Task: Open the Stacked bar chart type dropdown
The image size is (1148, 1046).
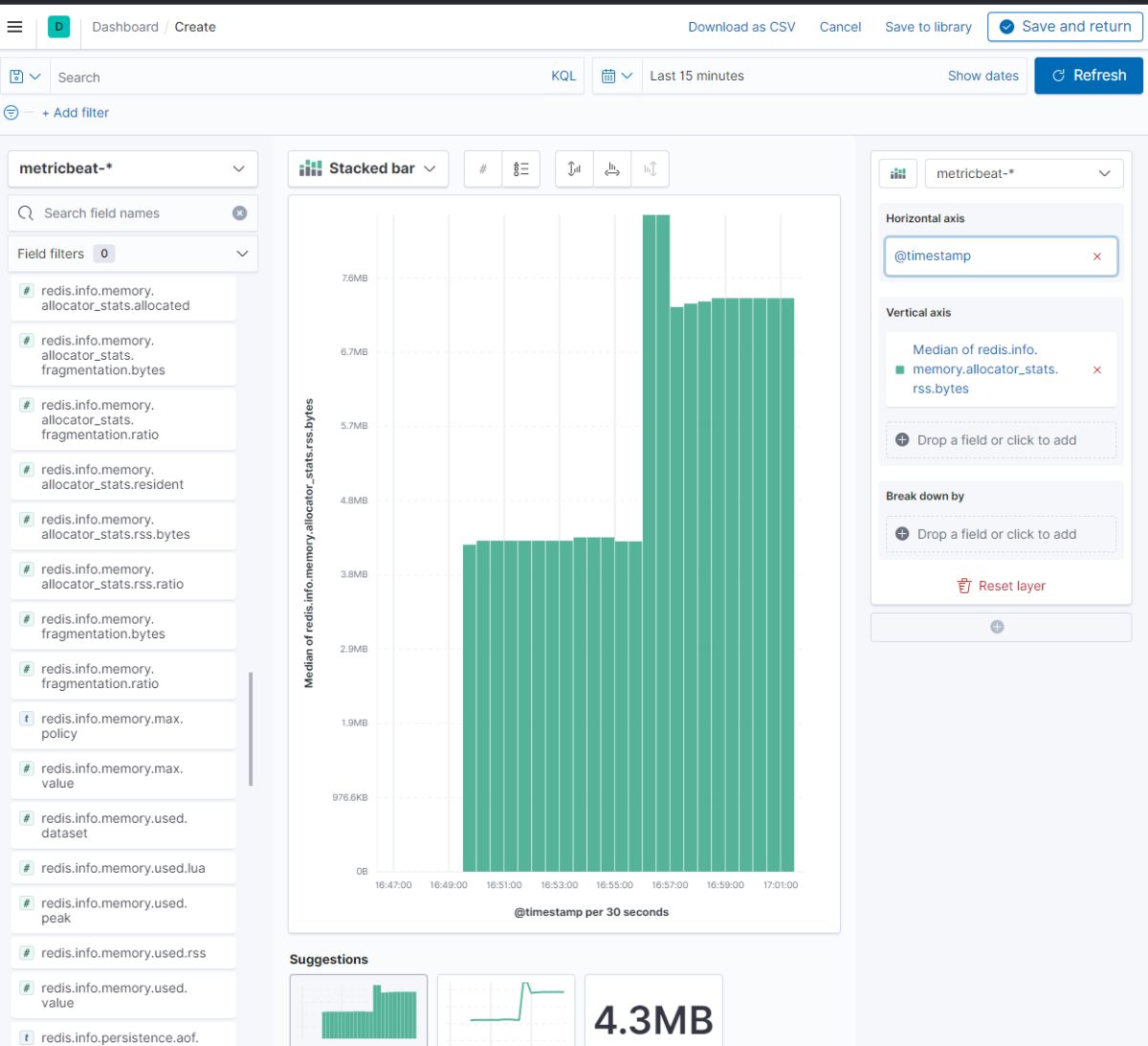Action: (367, 168)
